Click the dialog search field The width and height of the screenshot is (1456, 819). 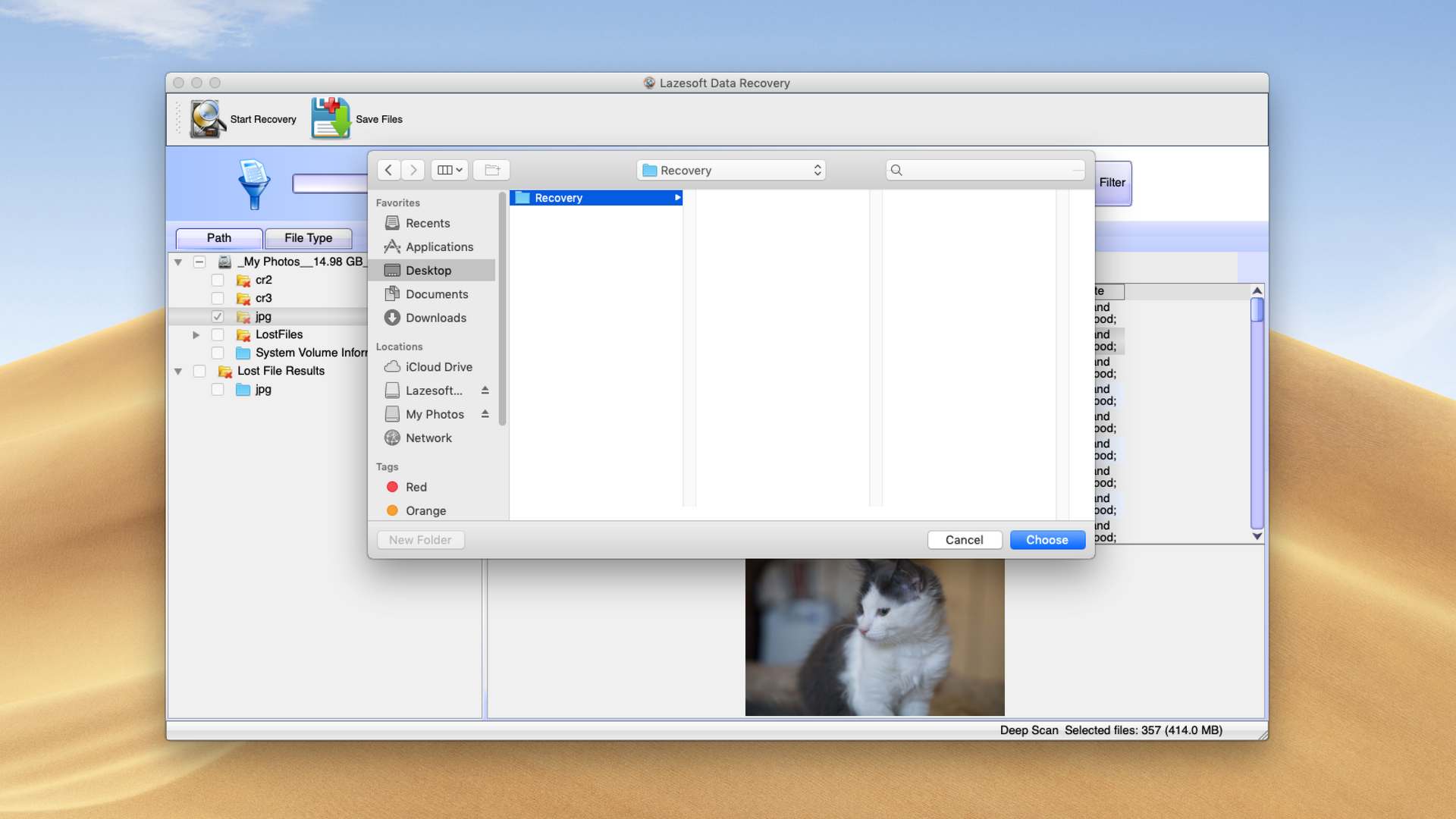click(x=985, y=170)
